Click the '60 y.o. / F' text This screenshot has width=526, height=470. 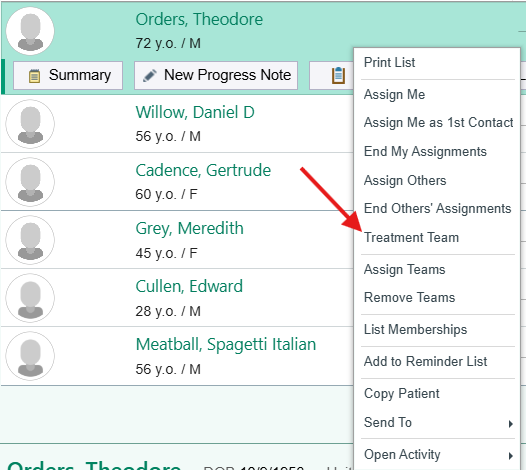[x=166, y=195]
